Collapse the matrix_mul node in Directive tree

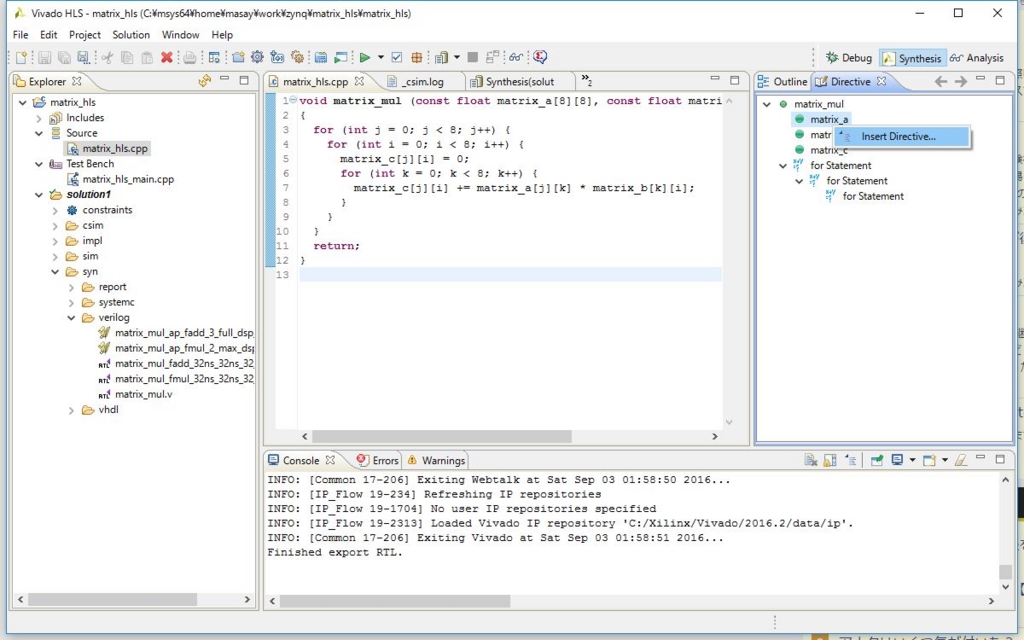click(x=767, y=104)
